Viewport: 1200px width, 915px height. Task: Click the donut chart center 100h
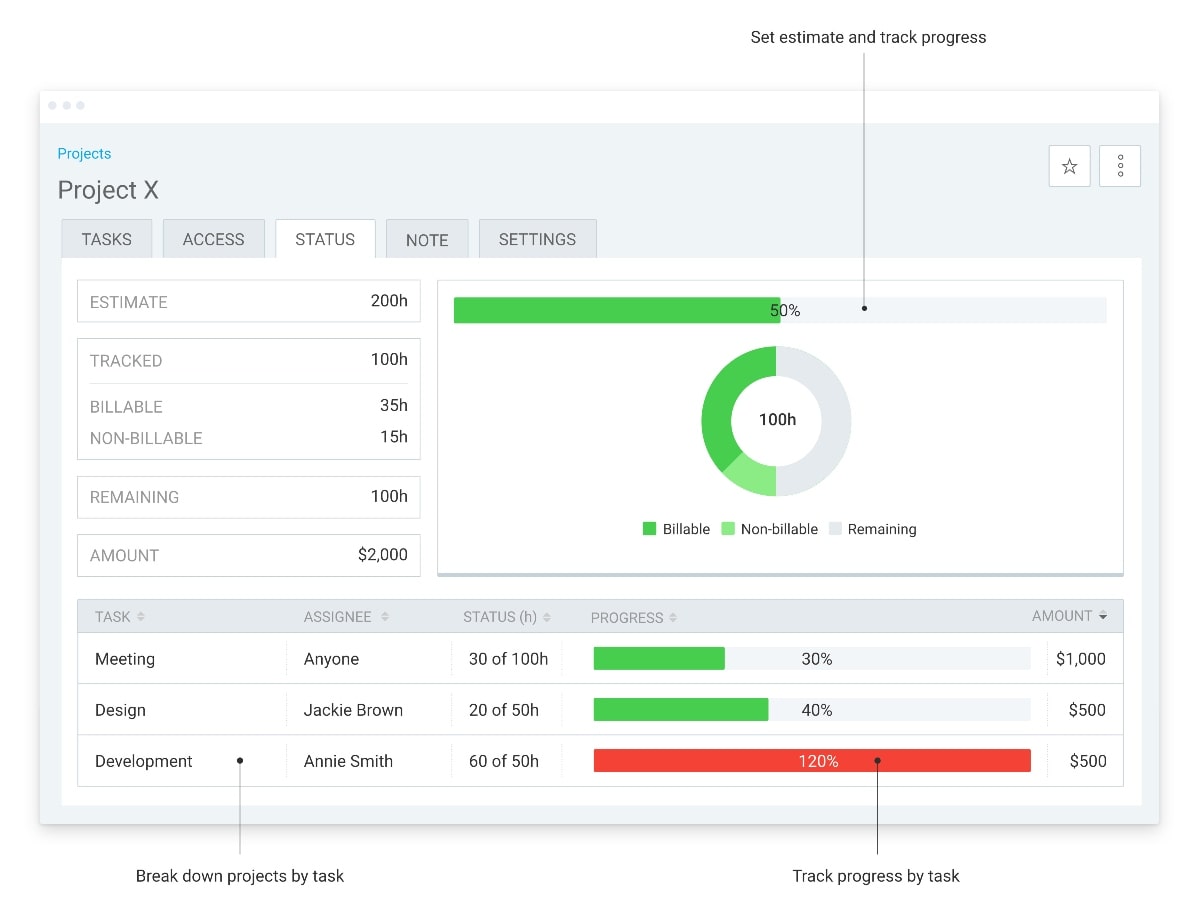[x=777, y=420]
